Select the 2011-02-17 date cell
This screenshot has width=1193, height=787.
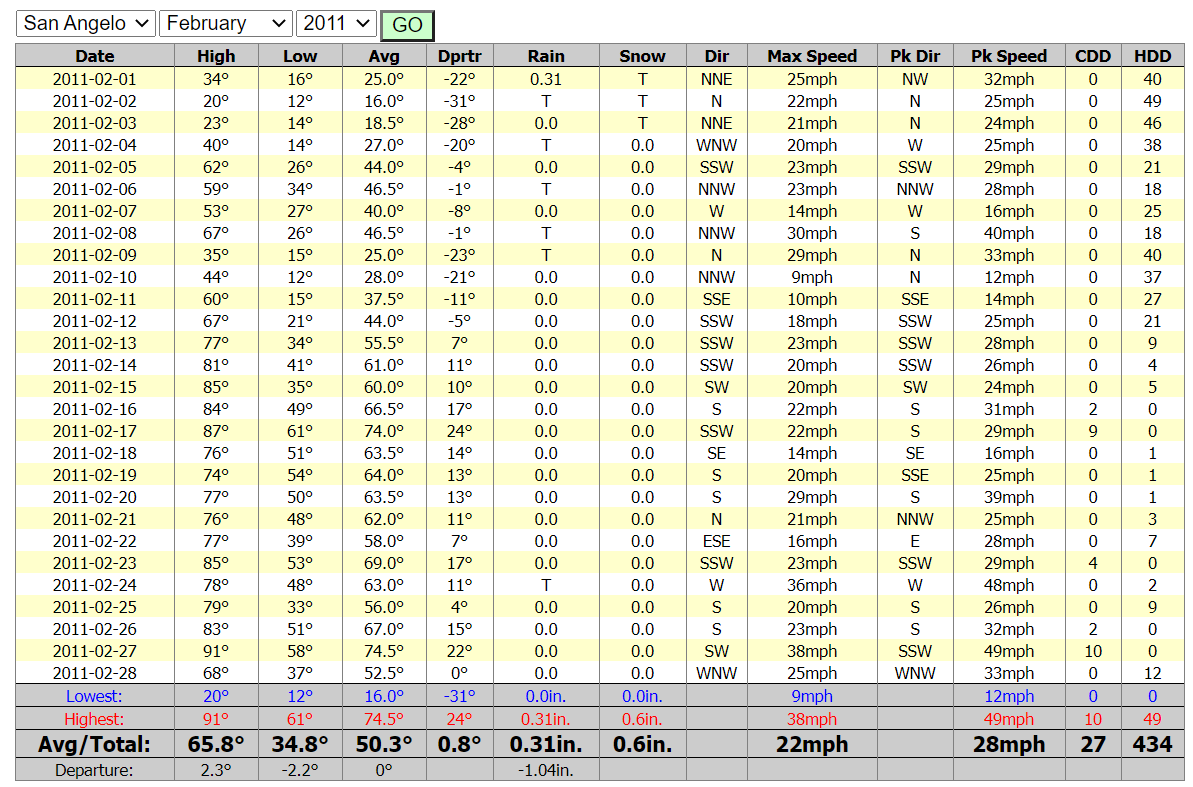click(95, 431)
